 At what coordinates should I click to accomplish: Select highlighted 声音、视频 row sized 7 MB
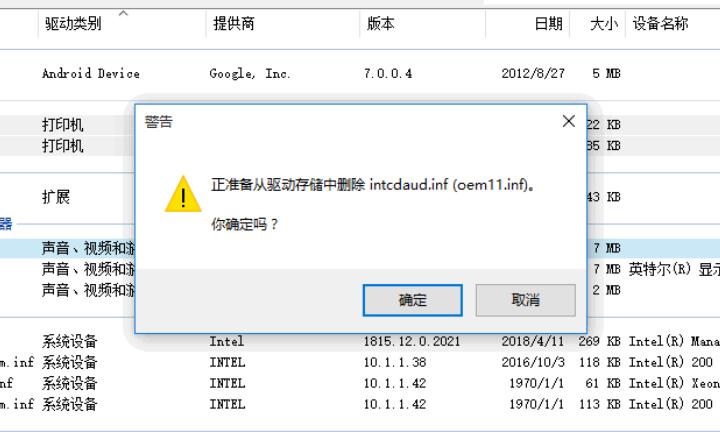[x=360, y=248]
